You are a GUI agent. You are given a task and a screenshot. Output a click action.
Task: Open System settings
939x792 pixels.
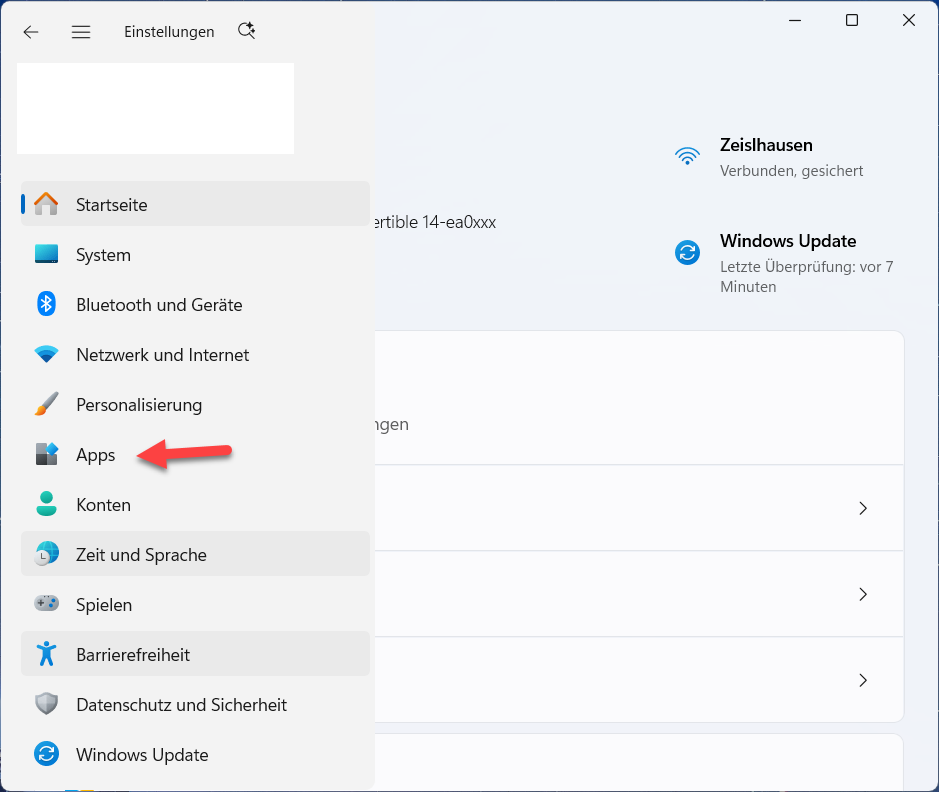[x=195, y=254]
